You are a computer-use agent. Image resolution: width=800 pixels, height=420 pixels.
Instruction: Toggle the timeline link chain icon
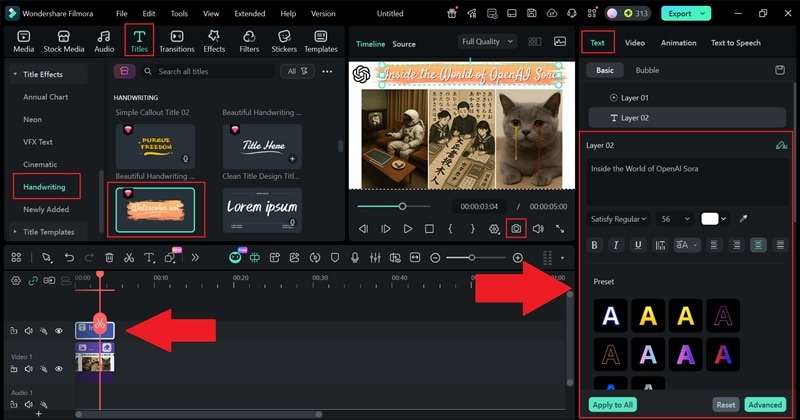[33, 280]
